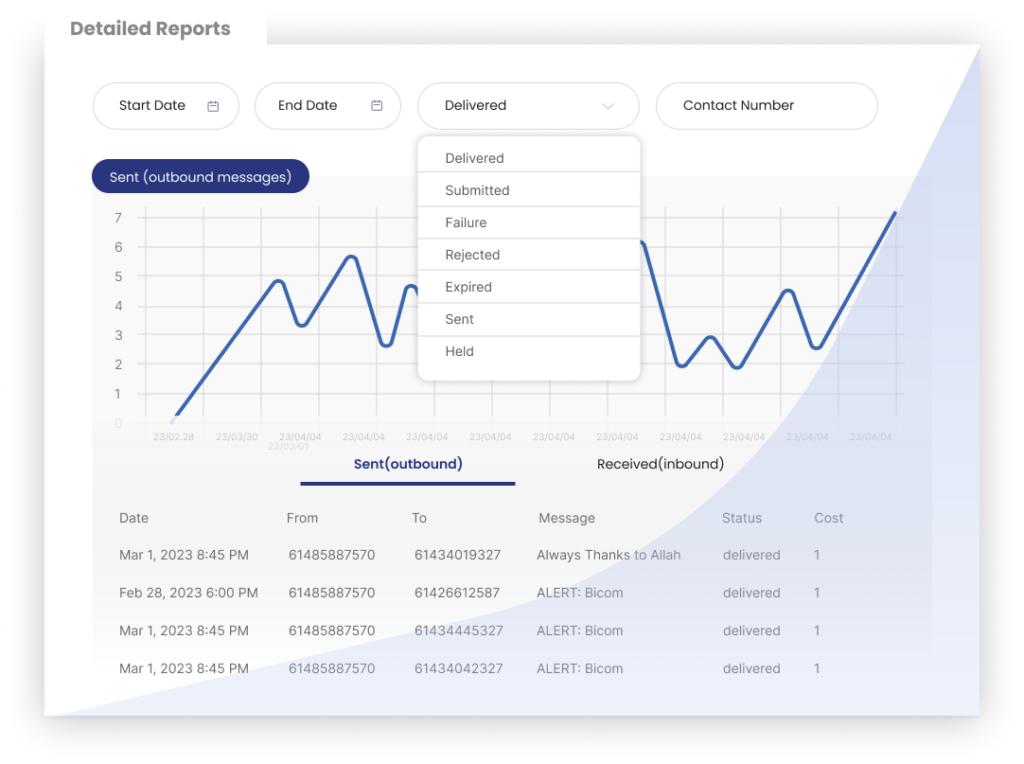Click the peak data point on the chart
The height and width of the screenshot is (764, 1024).
click(x=897, y=212)
